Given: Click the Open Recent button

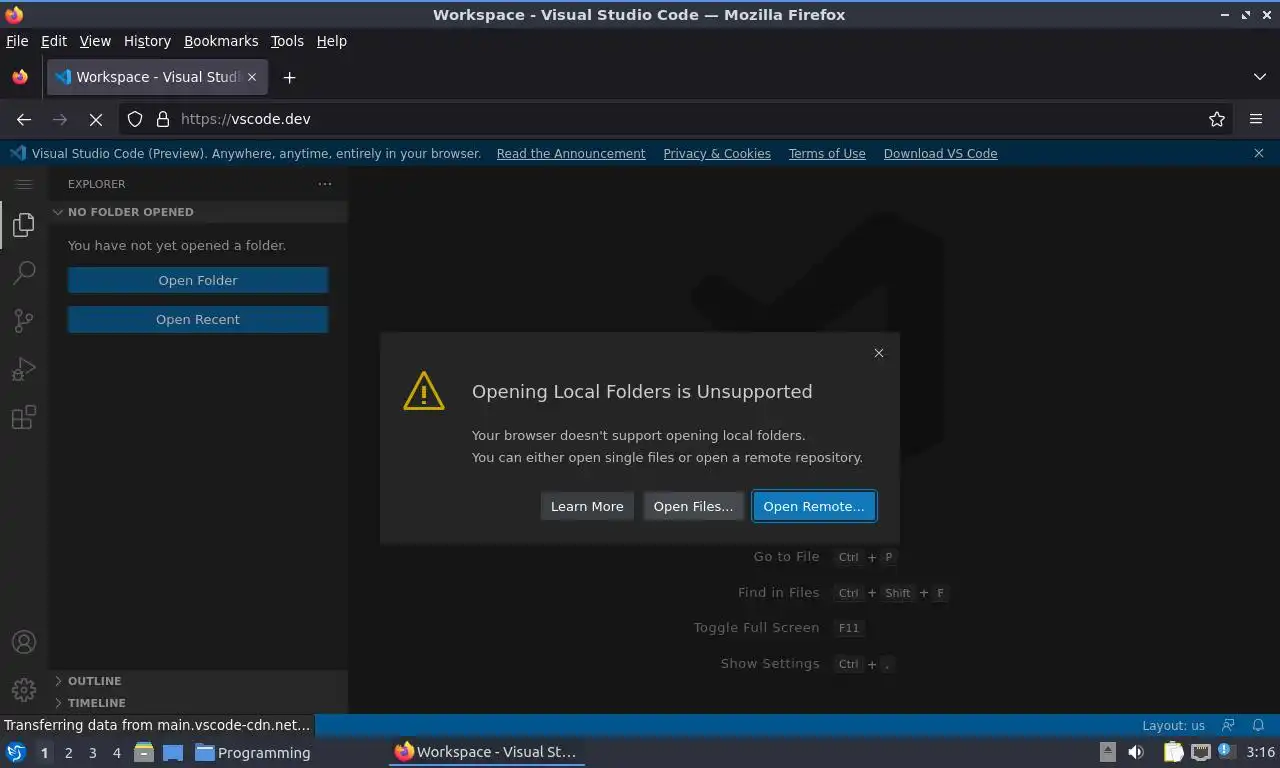Looking at the screenshot, I should pyautogui.click(x=198, y=319).
